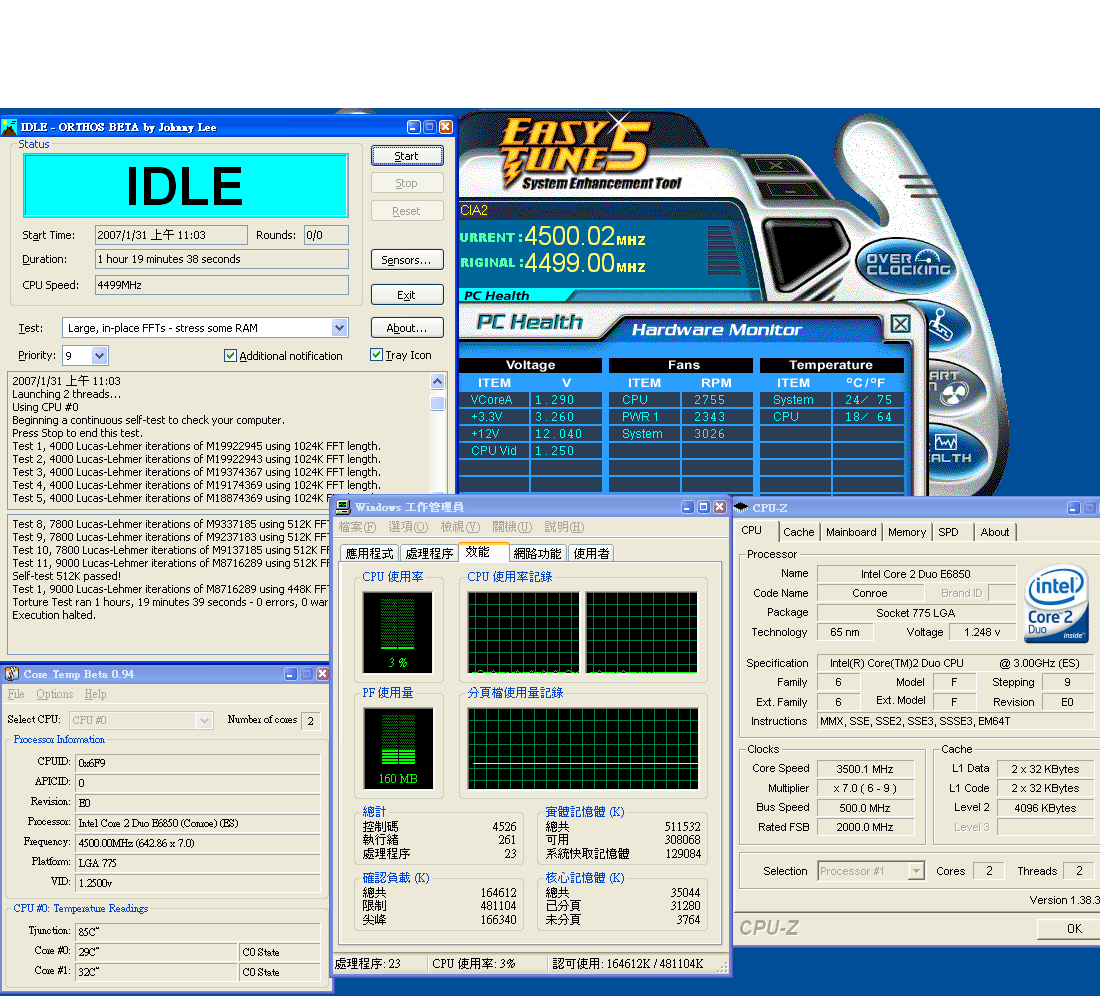1100x996 pixels.
Task: Open Task Manager 檔案 menu
Action: coord(357,527)
